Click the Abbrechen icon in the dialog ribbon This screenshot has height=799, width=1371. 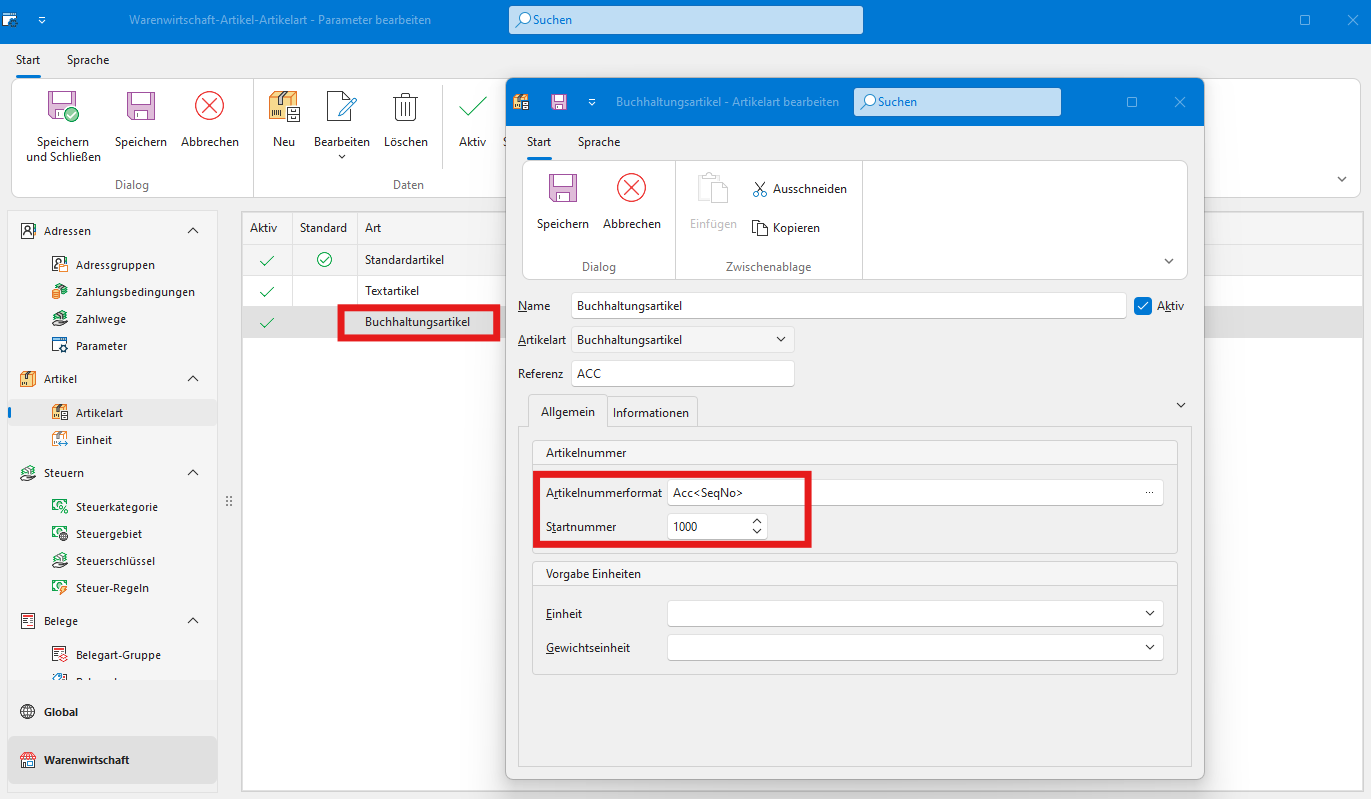[x=631, y=189]
